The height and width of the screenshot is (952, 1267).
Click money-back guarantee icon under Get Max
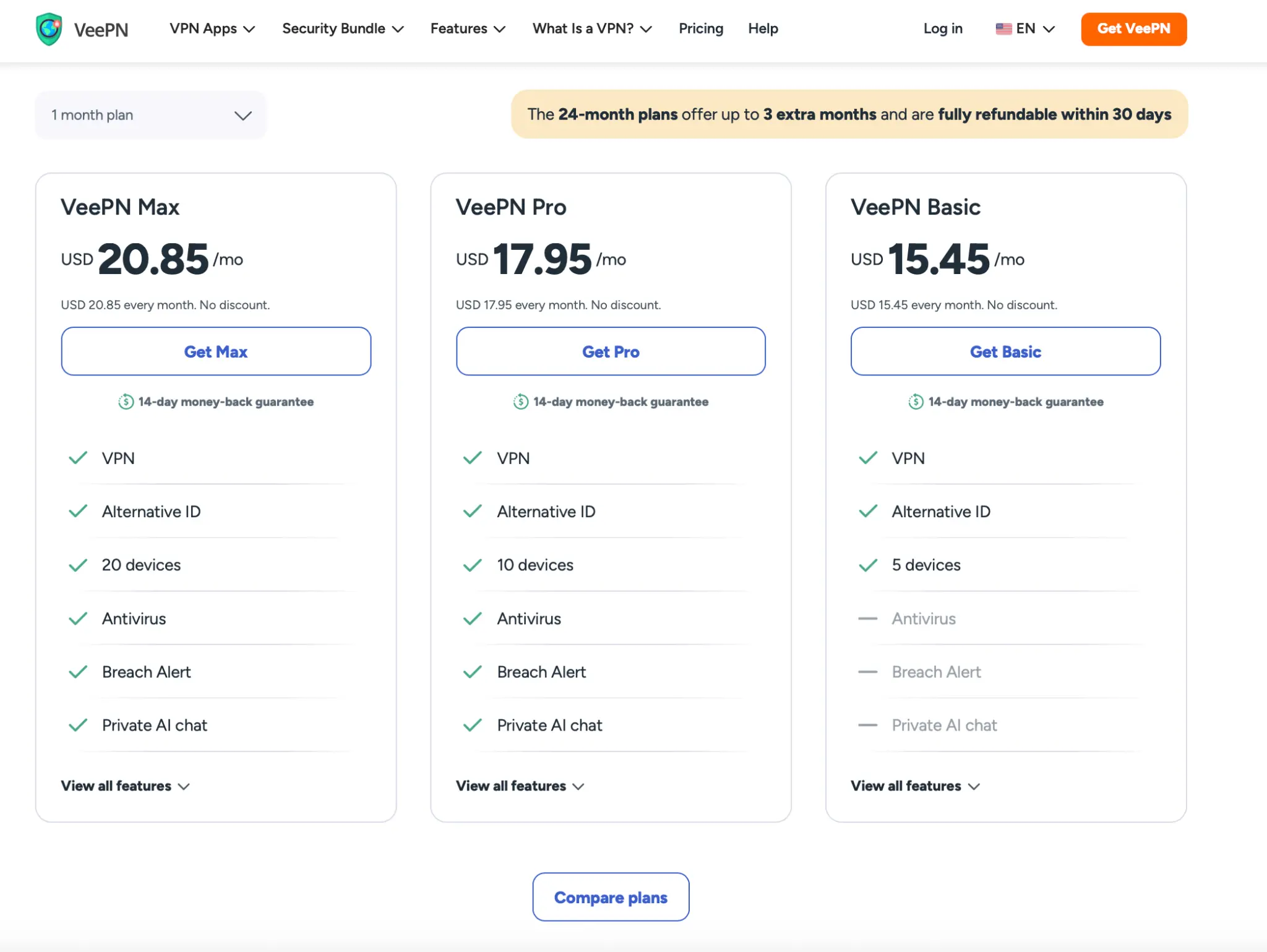[x=126, y=402]
